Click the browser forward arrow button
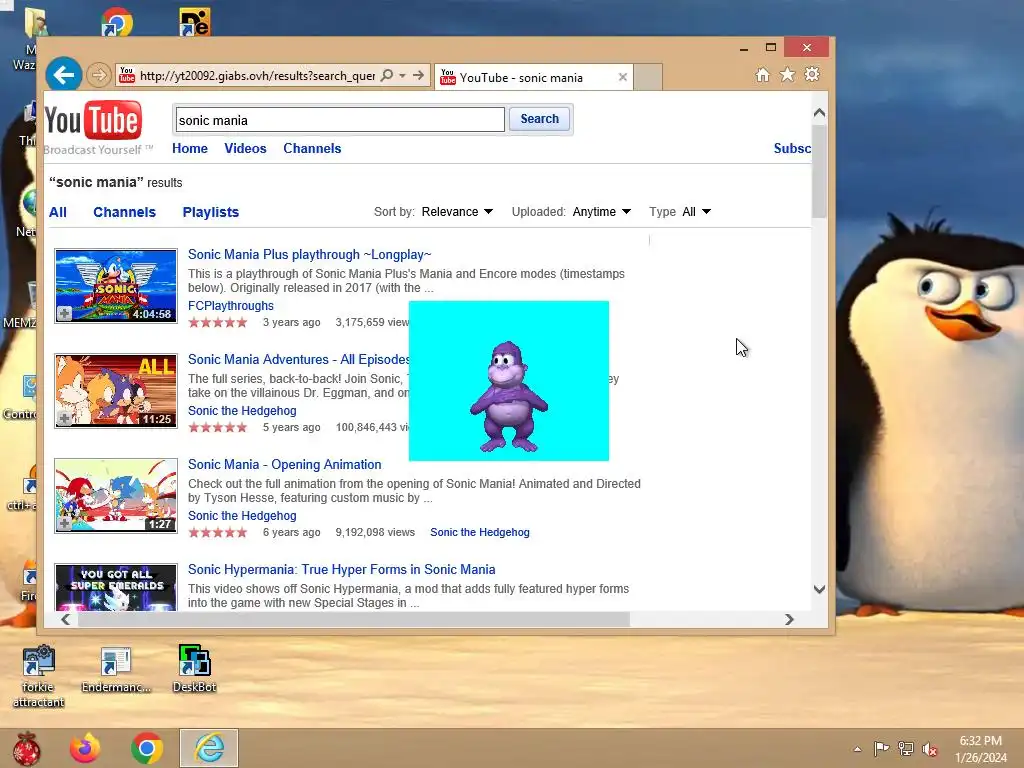 (99, 75)
